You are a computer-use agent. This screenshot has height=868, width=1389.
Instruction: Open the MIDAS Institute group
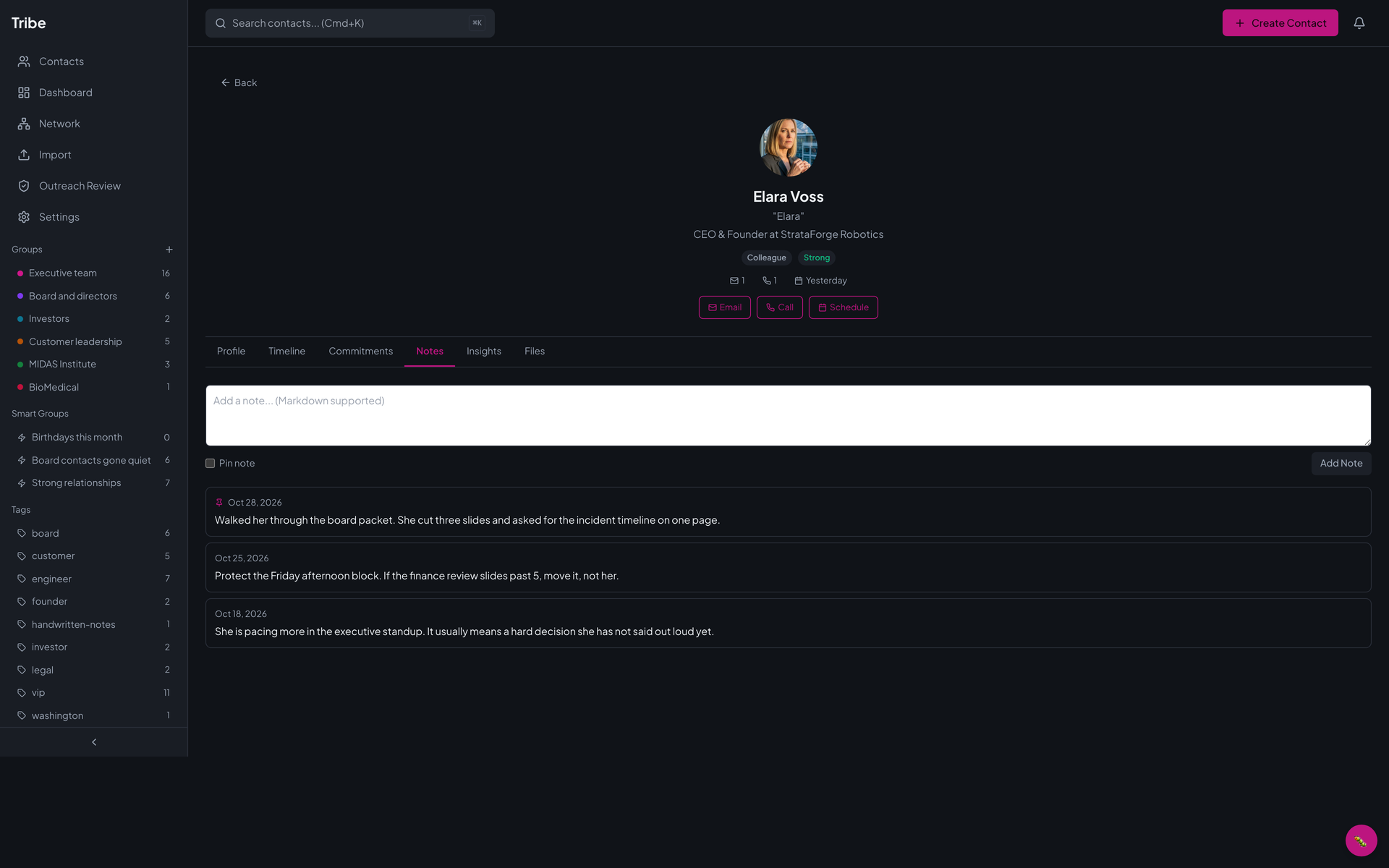[x=93, y=365]
